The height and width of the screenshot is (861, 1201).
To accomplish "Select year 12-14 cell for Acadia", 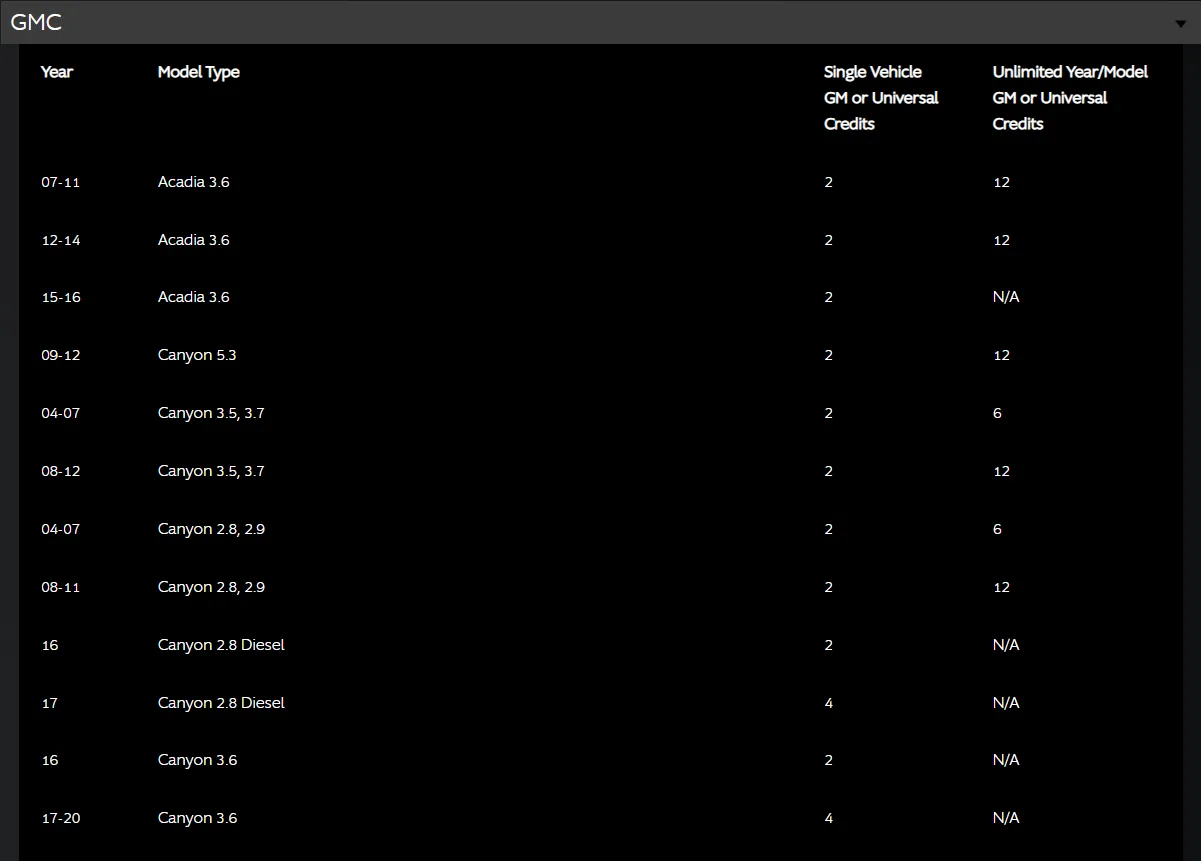I will click(60, 241).
